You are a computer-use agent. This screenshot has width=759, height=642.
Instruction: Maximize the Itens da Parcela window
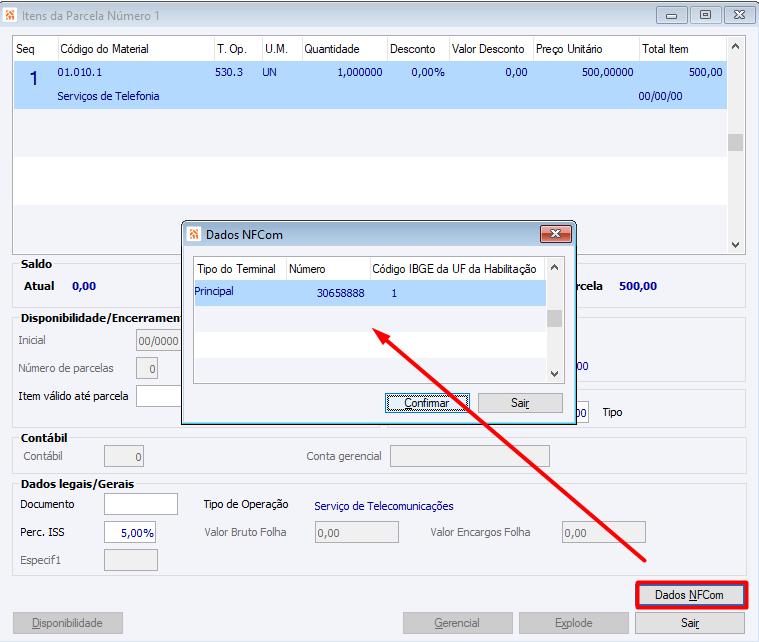[x=705, y=15]
